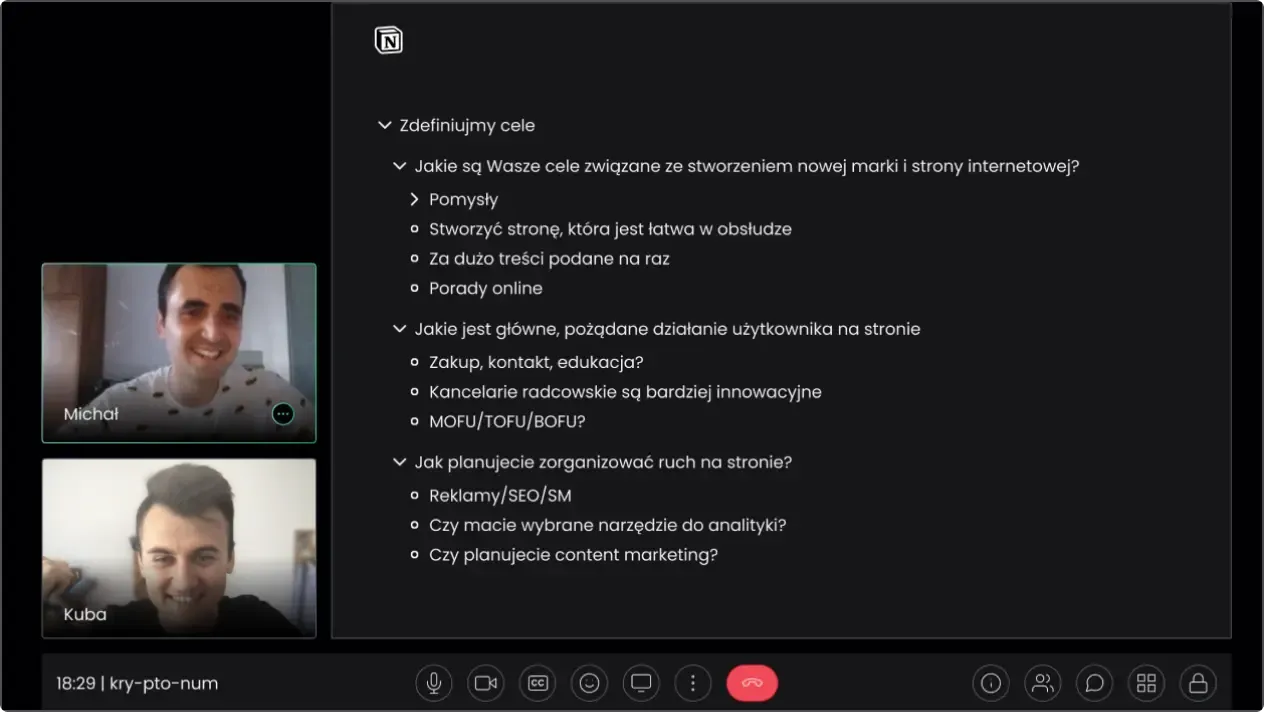Open meeting details info icon

990,683
